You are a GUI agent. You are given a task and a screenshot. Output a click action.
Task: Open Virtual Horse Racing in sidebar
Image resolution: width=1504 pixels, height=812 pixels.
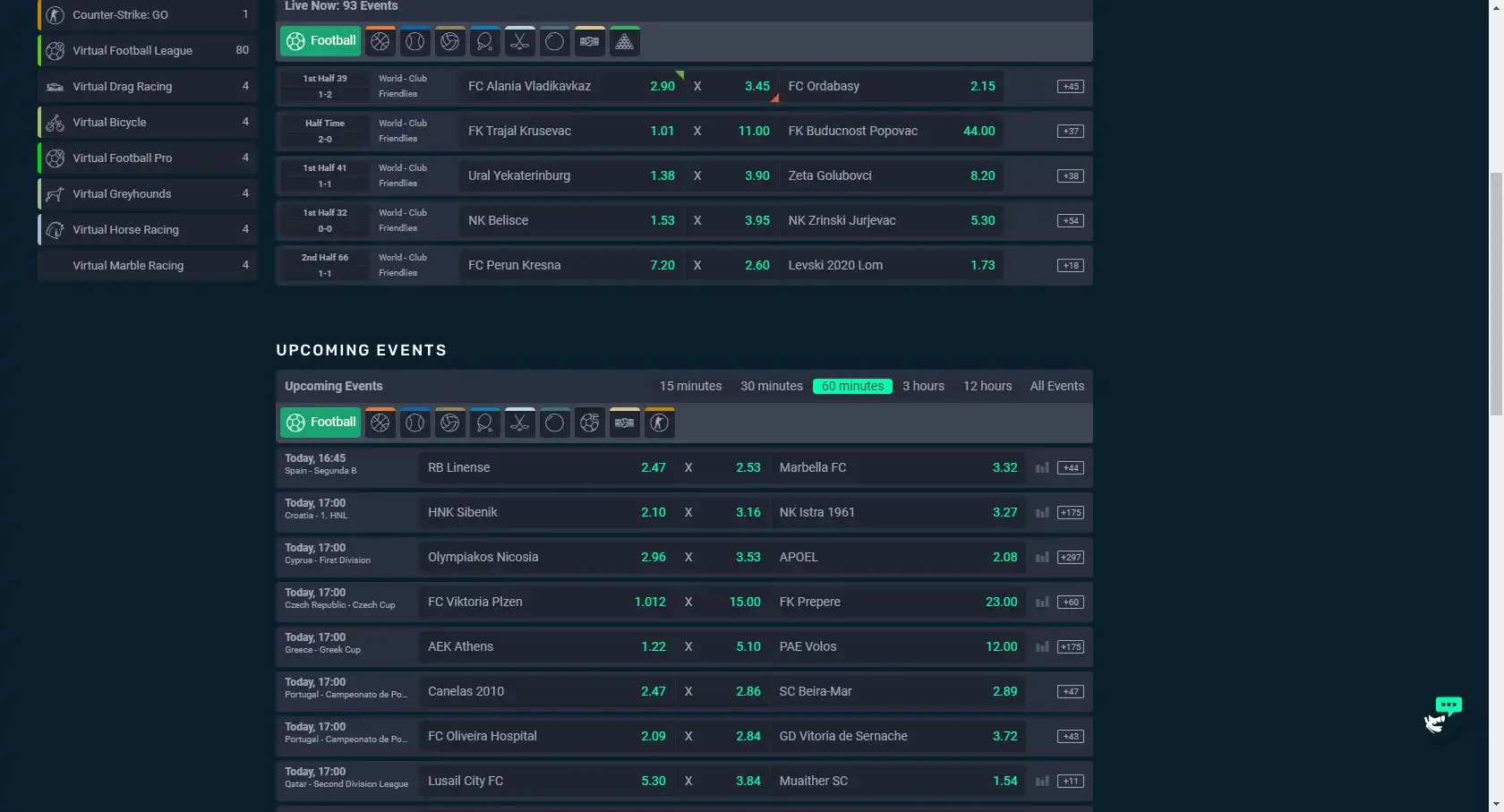pyautogui.click(x=125, y=230)
